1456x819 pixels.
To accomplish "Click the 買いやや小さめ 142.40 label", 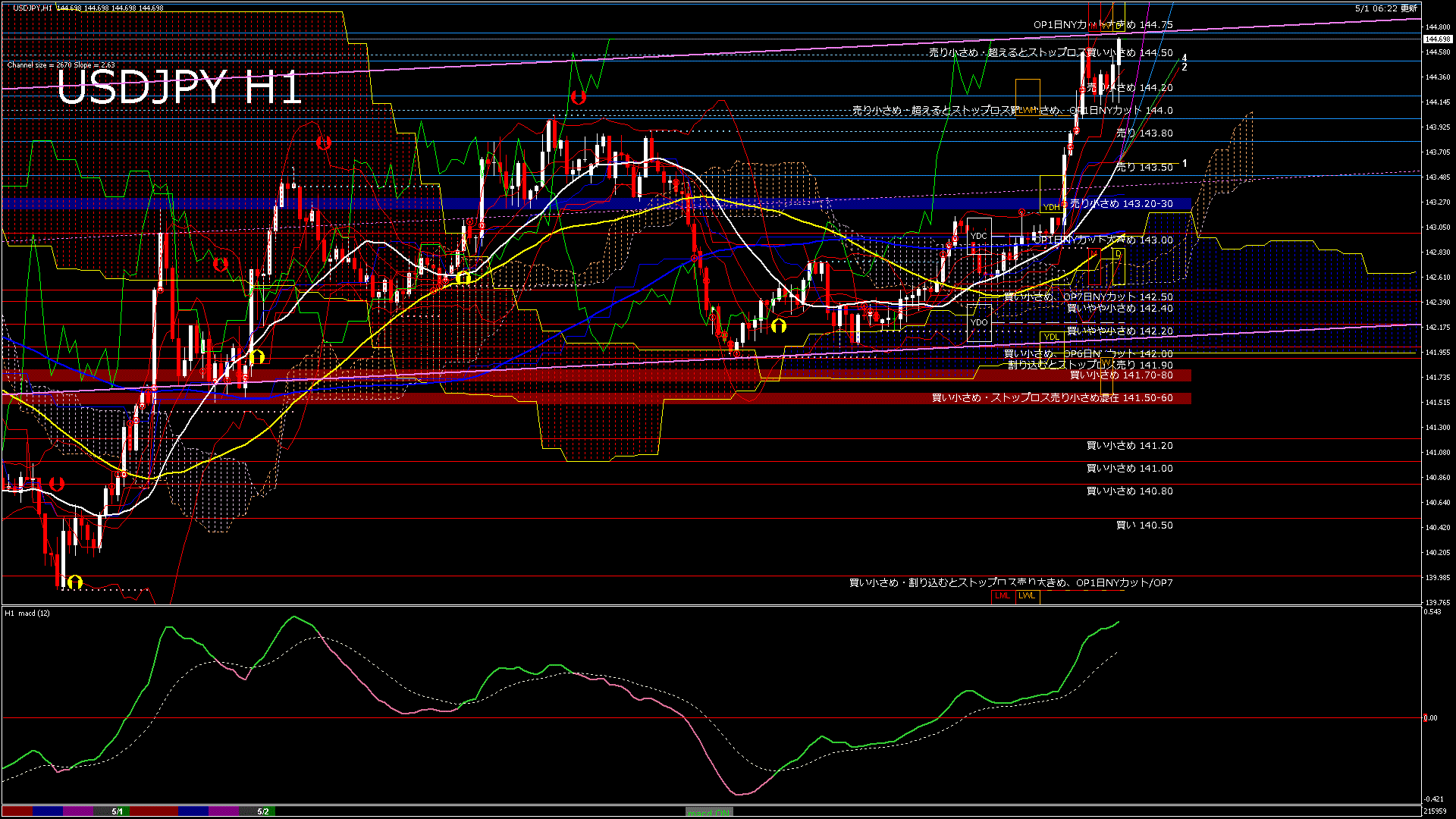I will [x=1119, y=309].
